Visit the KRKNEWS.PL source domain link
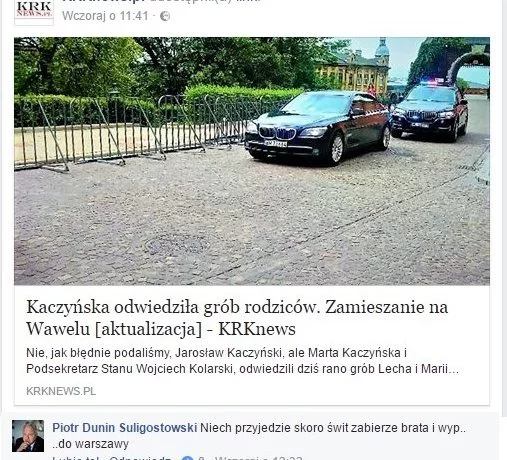507x460 pixels. [61, 391]
